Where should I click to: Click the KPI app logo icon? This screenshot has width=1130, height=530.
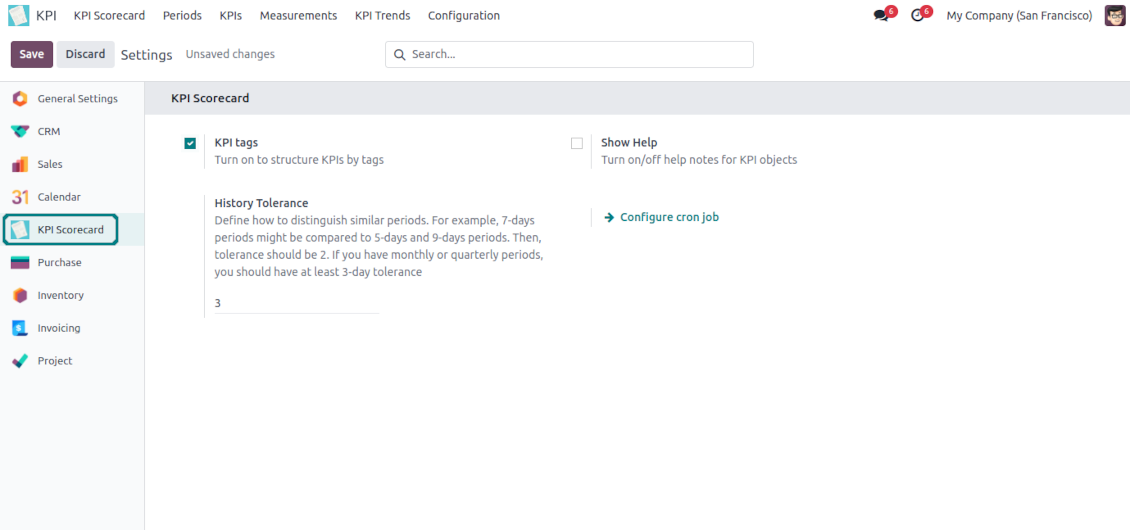[19, 15]
